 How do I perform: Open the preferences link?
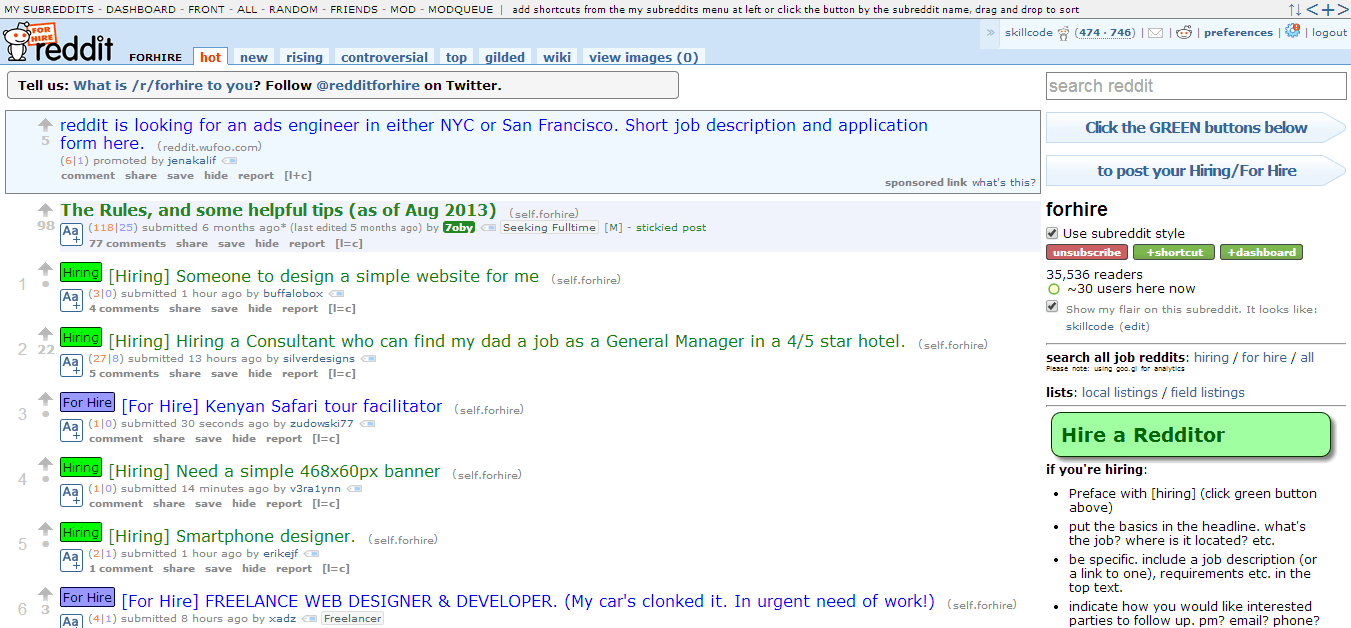[1238, 33]
